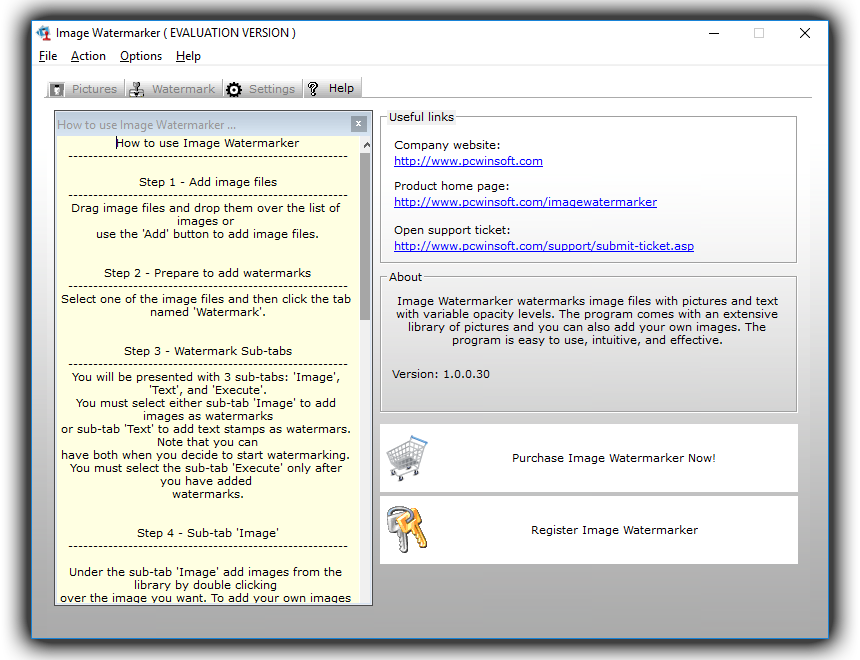Open the Help menu in menu bar

(x=188, y=56)
